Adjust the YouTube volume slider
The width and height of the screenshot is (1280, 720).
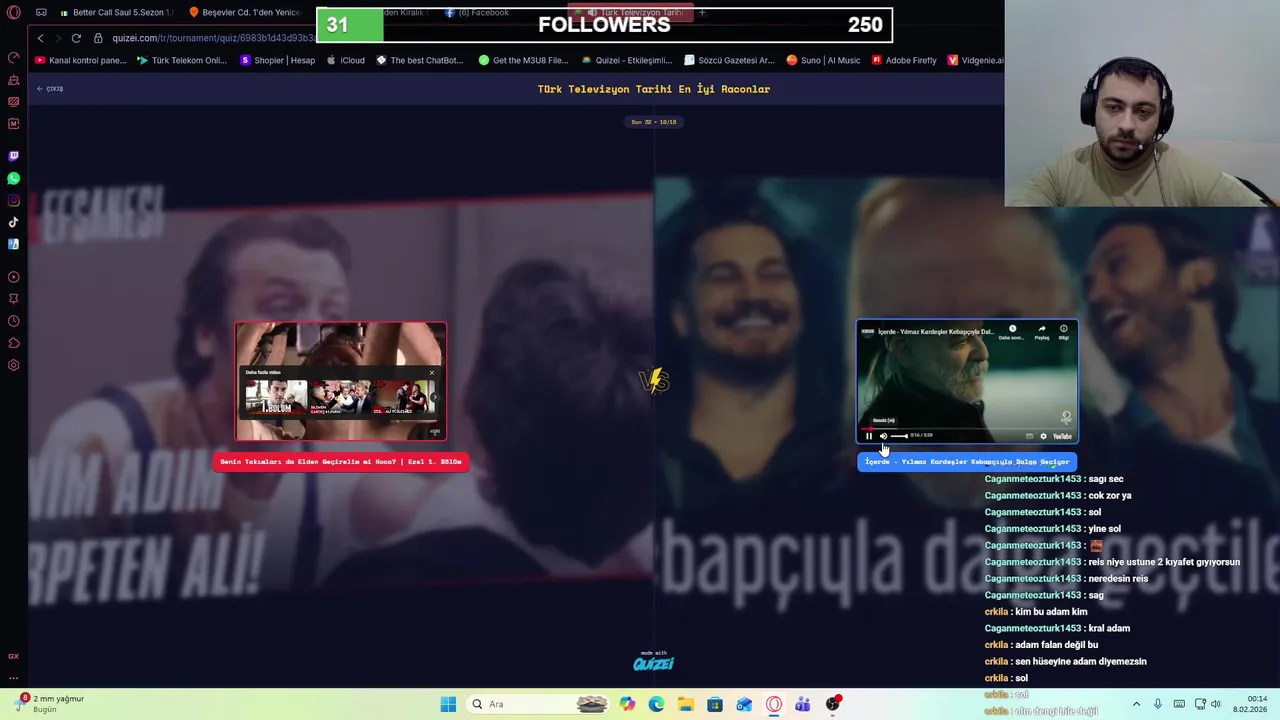[x=899, y=436]
